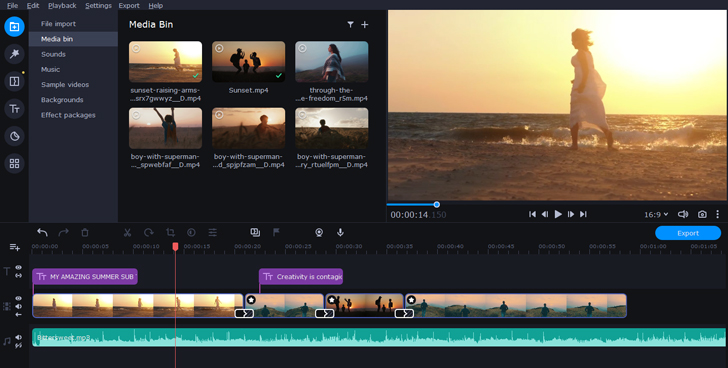Open the Export menu in menu bar
728x368 pixels.
(129, 6)
